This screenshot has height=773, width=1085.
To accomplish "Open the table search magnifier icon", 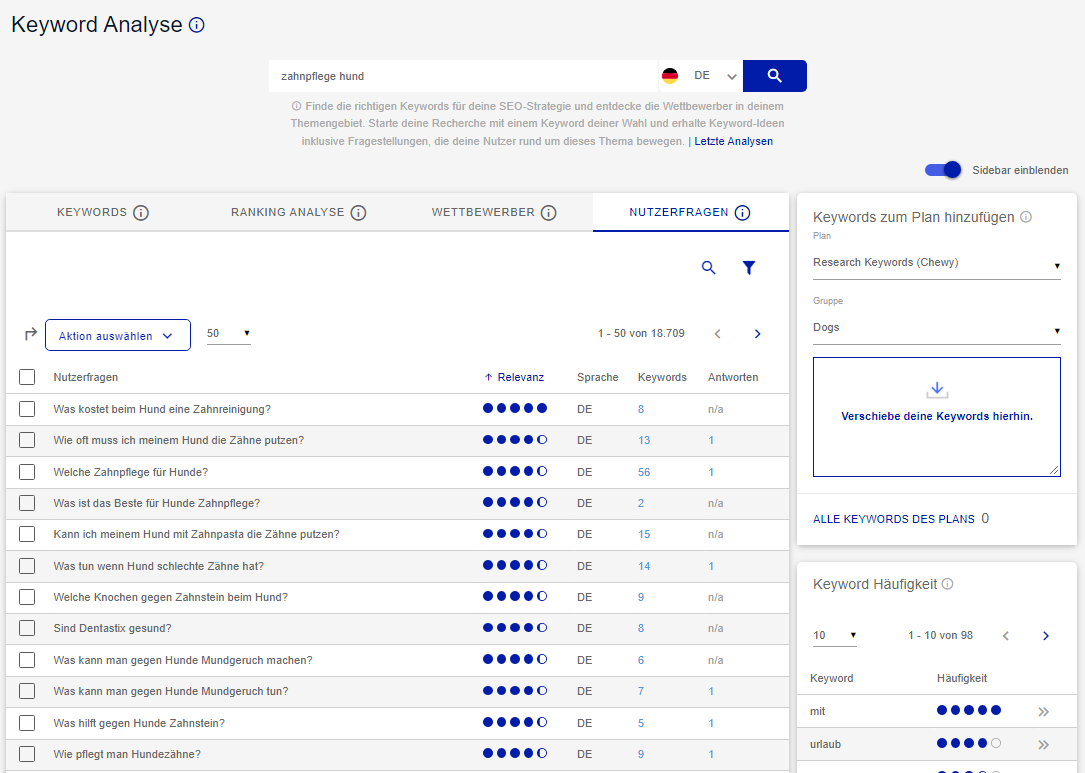I will tap(708, 267).
